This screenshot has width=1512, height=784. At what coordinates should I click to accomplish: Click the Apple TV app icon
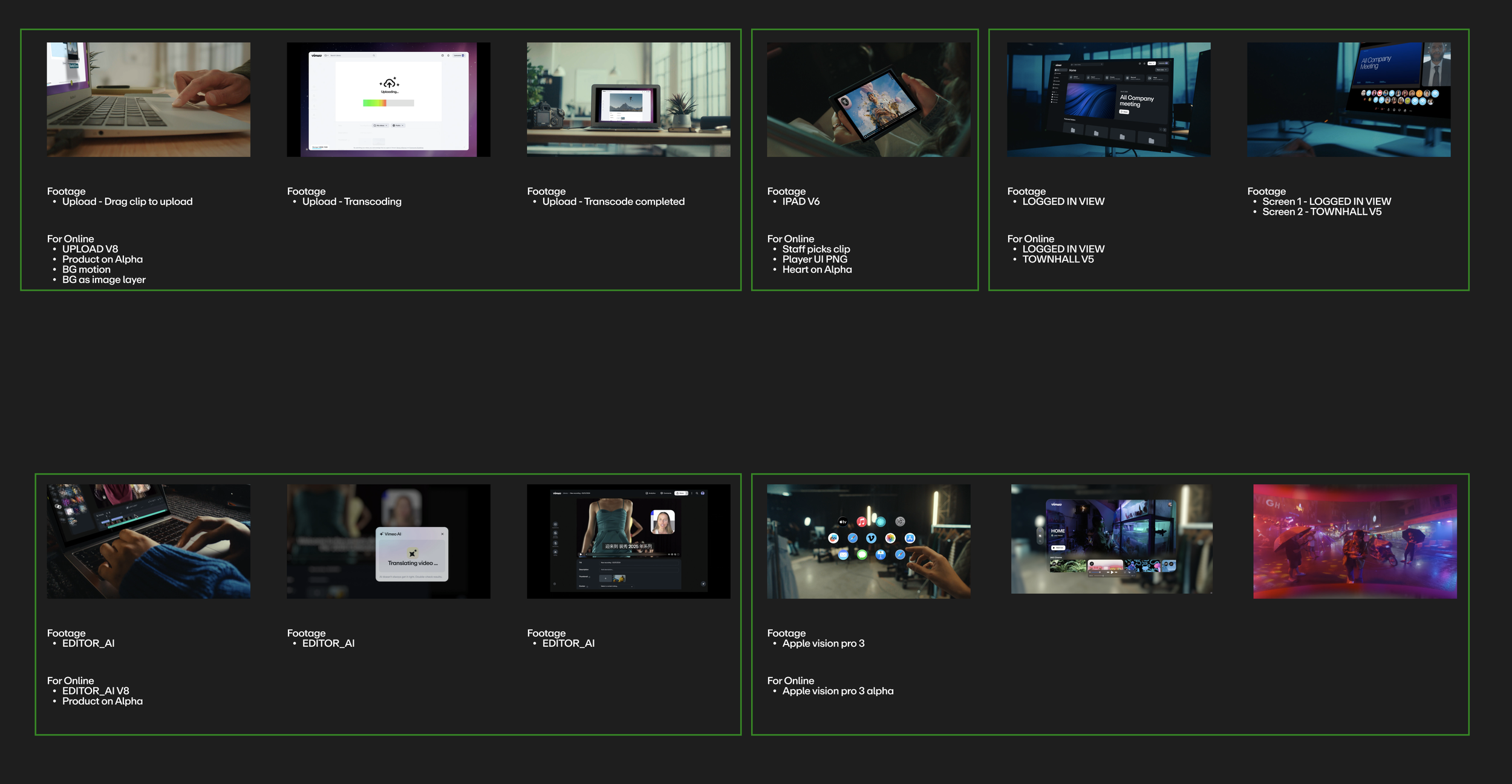click(x=843, y=522)
